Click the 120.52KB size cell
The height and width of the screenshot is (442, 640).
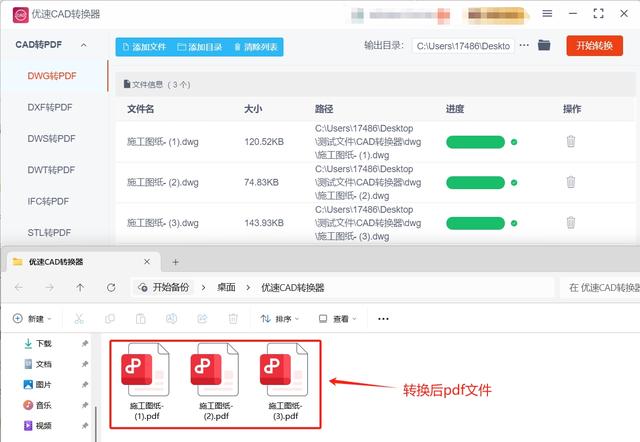[264, 142]
